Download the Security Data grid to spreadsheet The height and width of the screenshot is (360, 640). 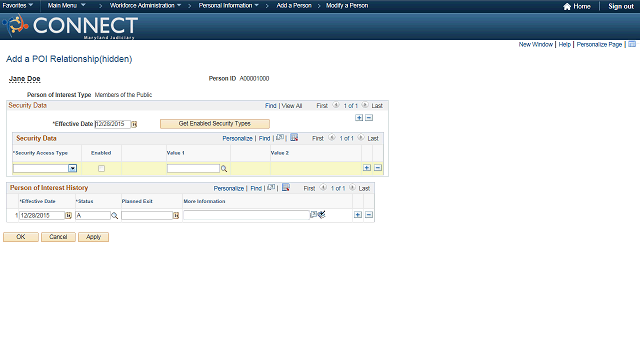(294, 138)
